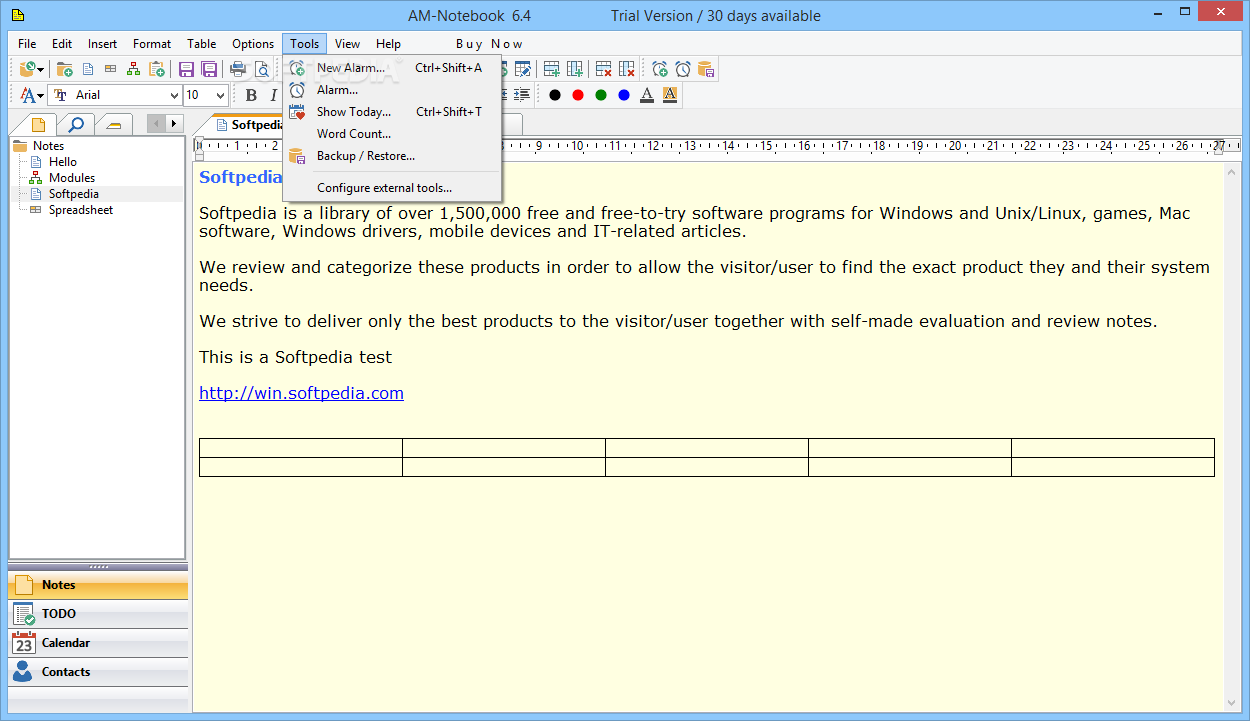Toggle Italic formatting
Screen dimensions: 1250x721
274,95
